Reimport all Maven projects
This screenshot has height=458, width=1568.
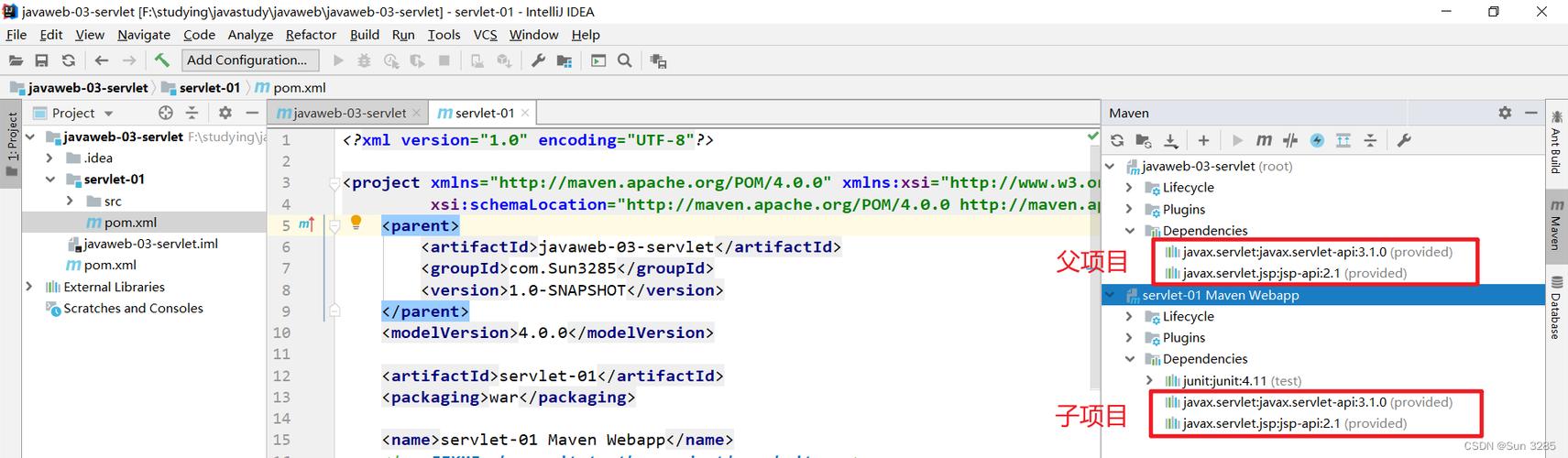click(1116, 140)
